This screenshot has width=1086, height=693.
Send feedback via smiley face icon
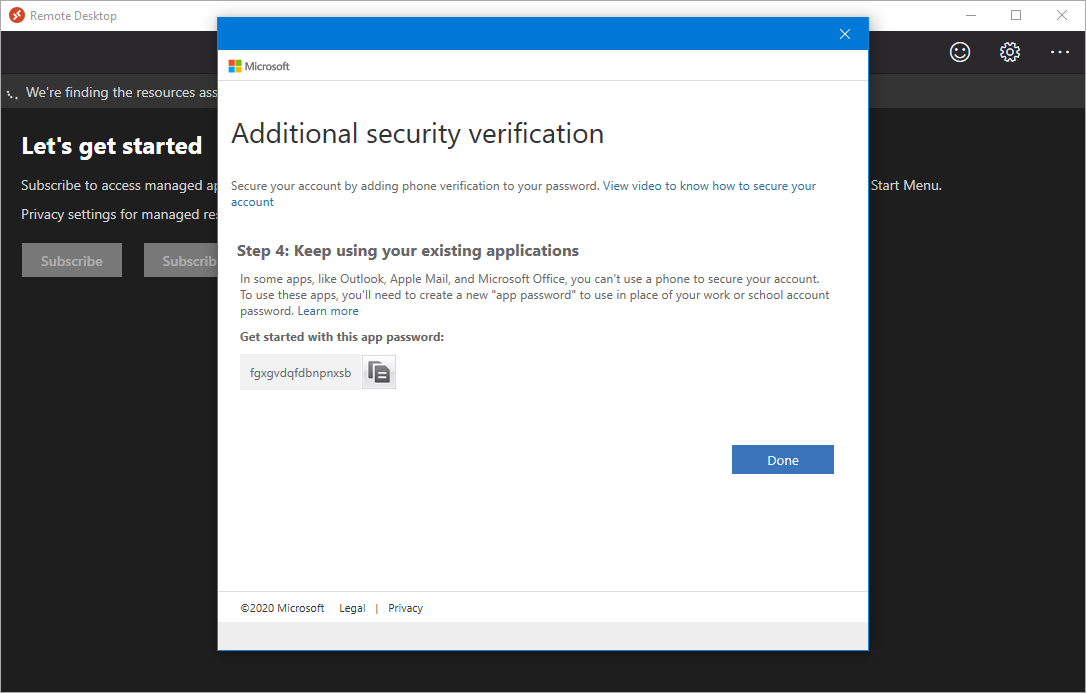click(x=959, y=52)
